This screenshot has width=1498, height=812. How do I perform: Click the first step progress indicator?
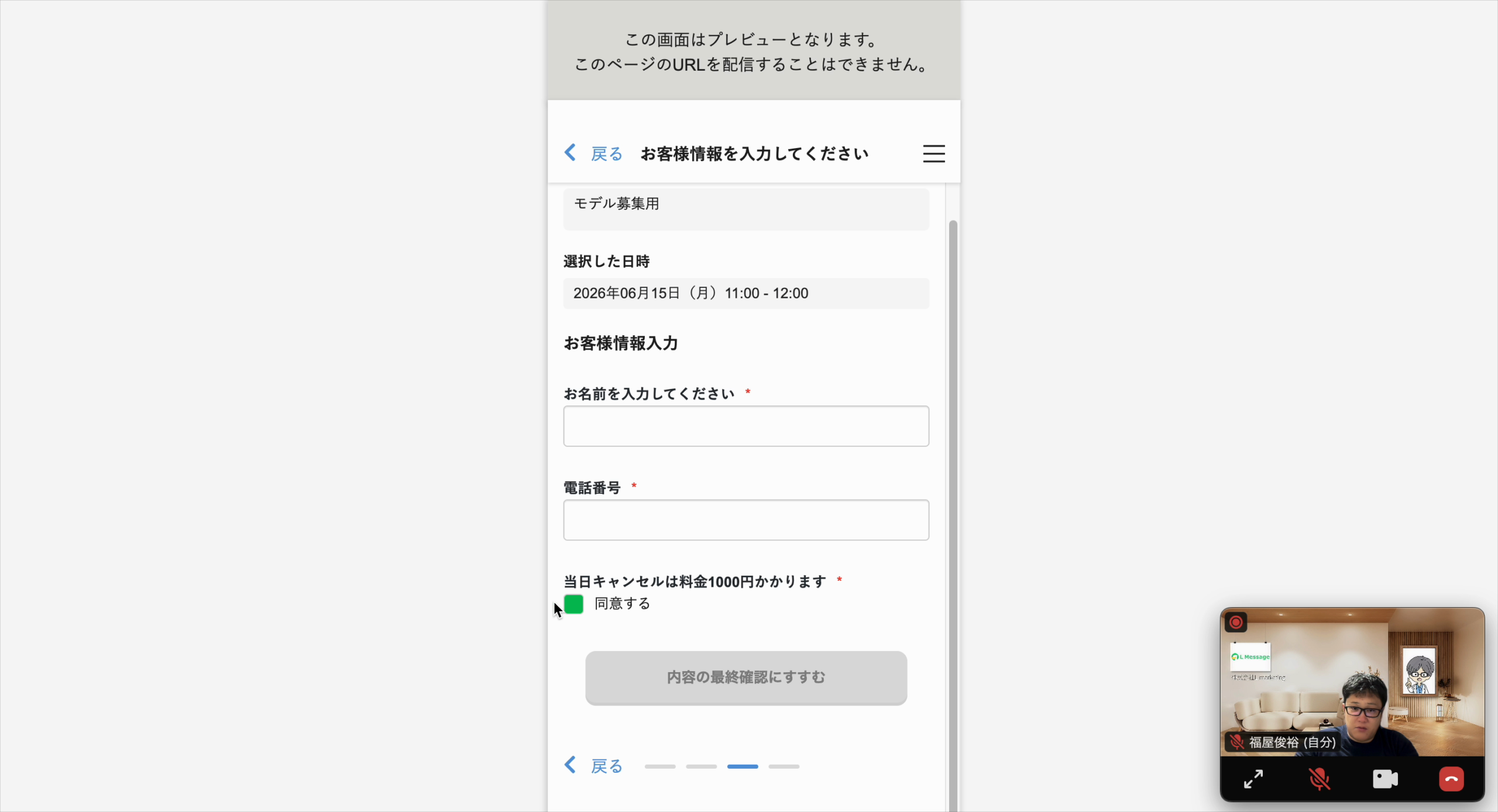(660, 766)
